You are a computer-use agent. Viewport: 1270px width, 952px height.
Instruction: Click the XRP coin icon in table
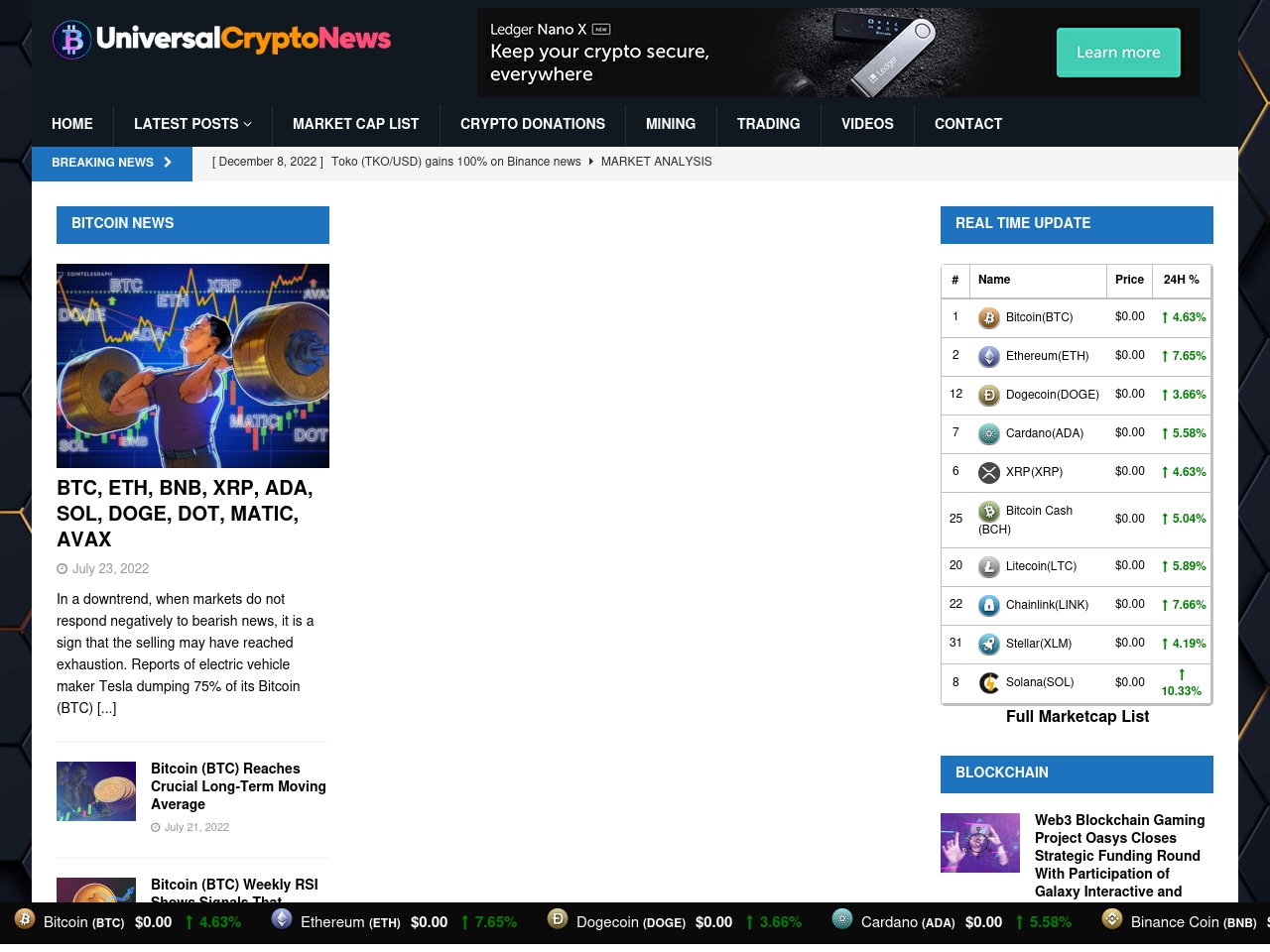tap(989, 473)
